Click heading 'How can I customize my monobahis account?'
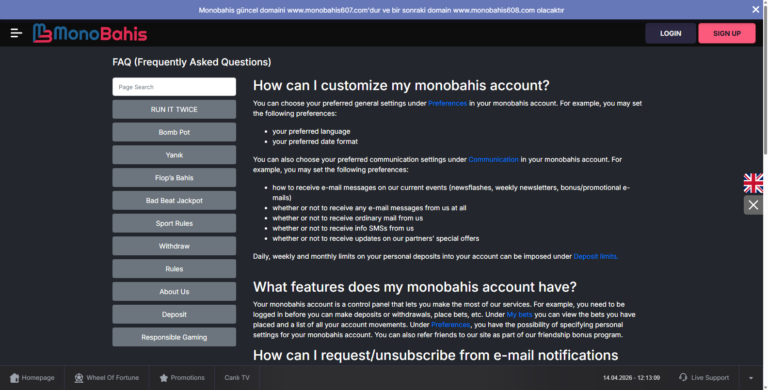Image resolution: width=768 pixels, height=390 pixels. (401, 85)
